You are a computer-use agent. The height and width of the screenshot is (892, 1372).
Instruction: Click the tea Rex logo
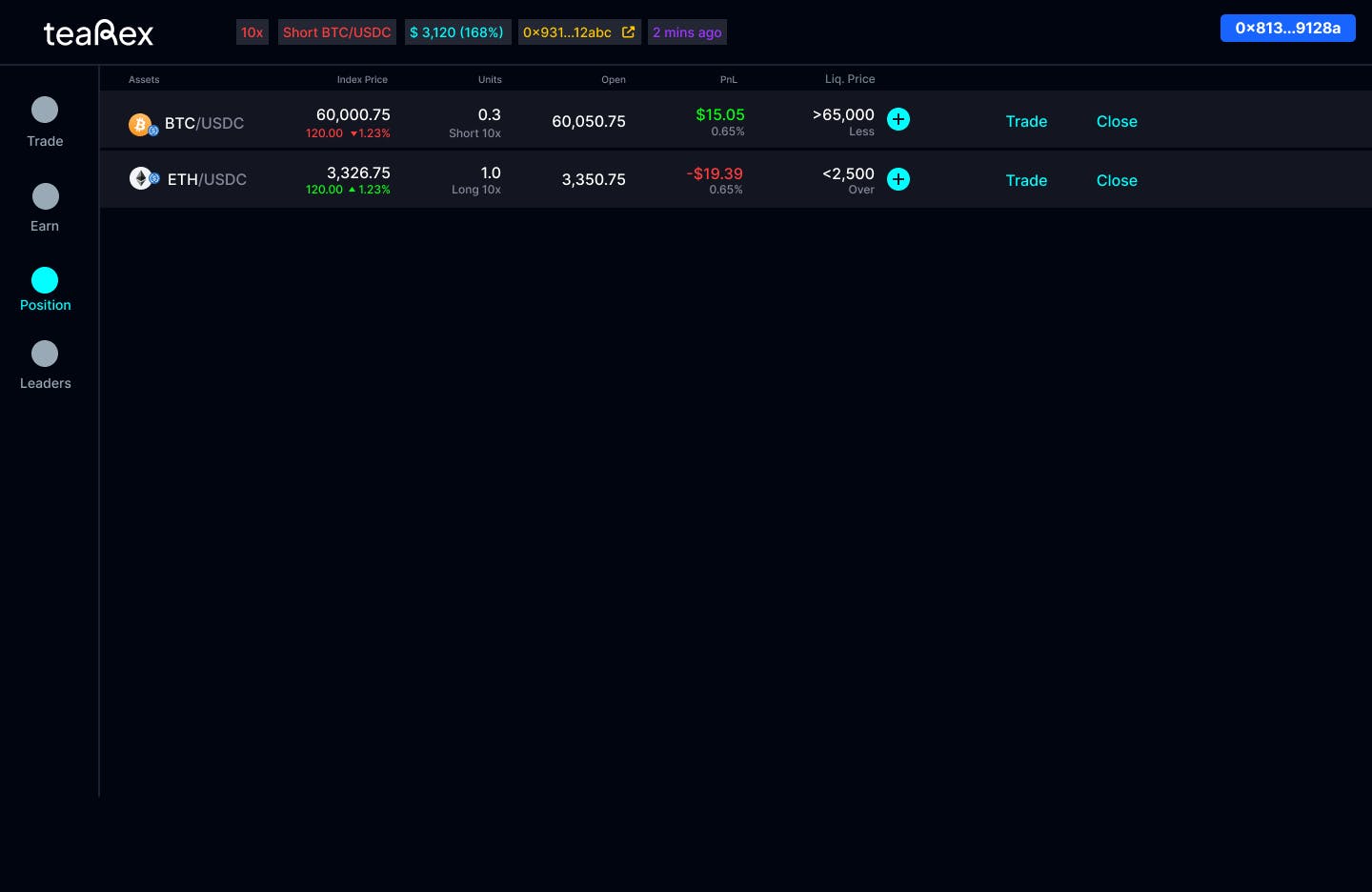coord(99,33)
